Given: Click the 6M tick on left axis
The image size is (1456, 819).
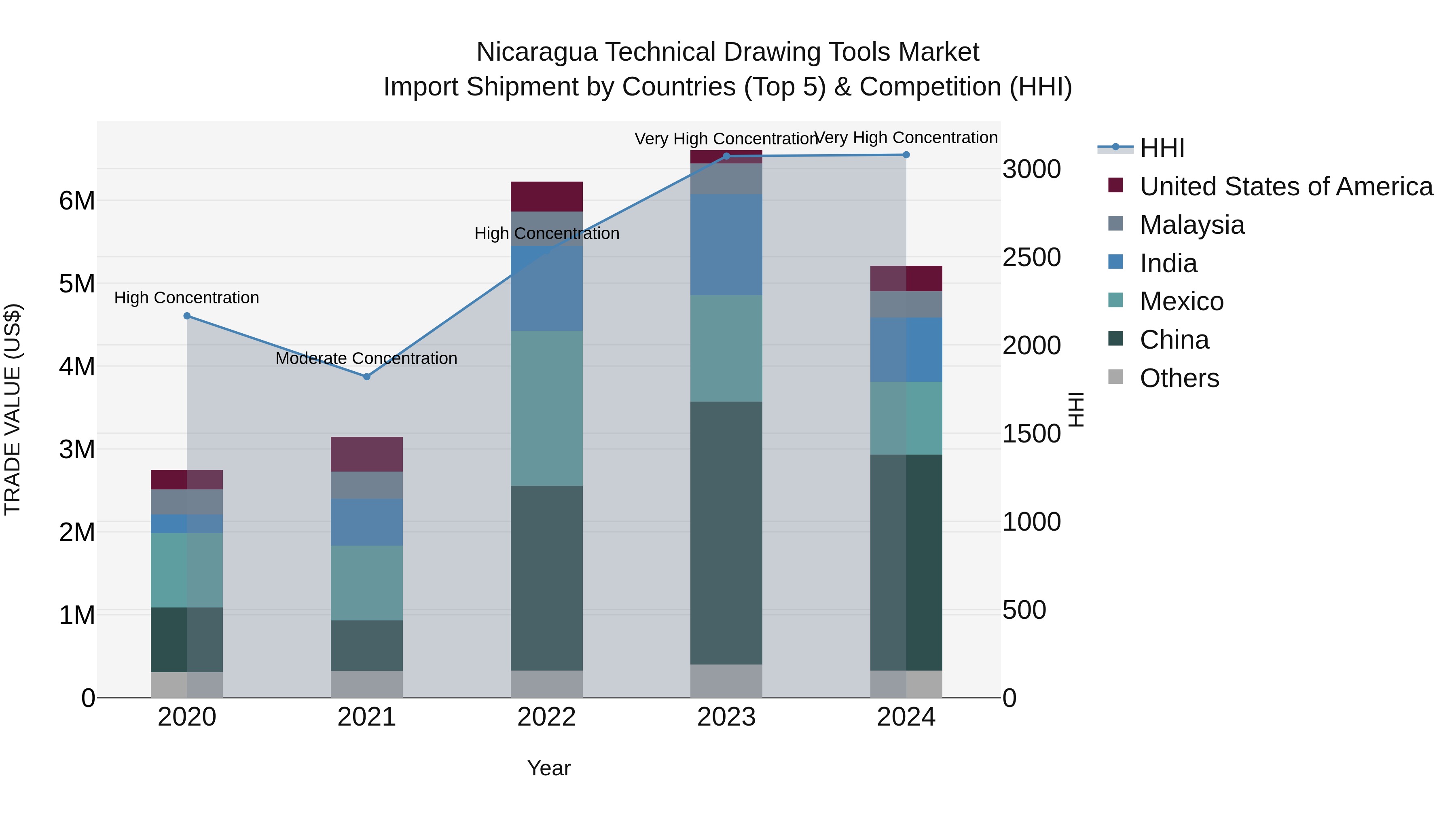Looking at the screenshot, I should click(77, 201).
